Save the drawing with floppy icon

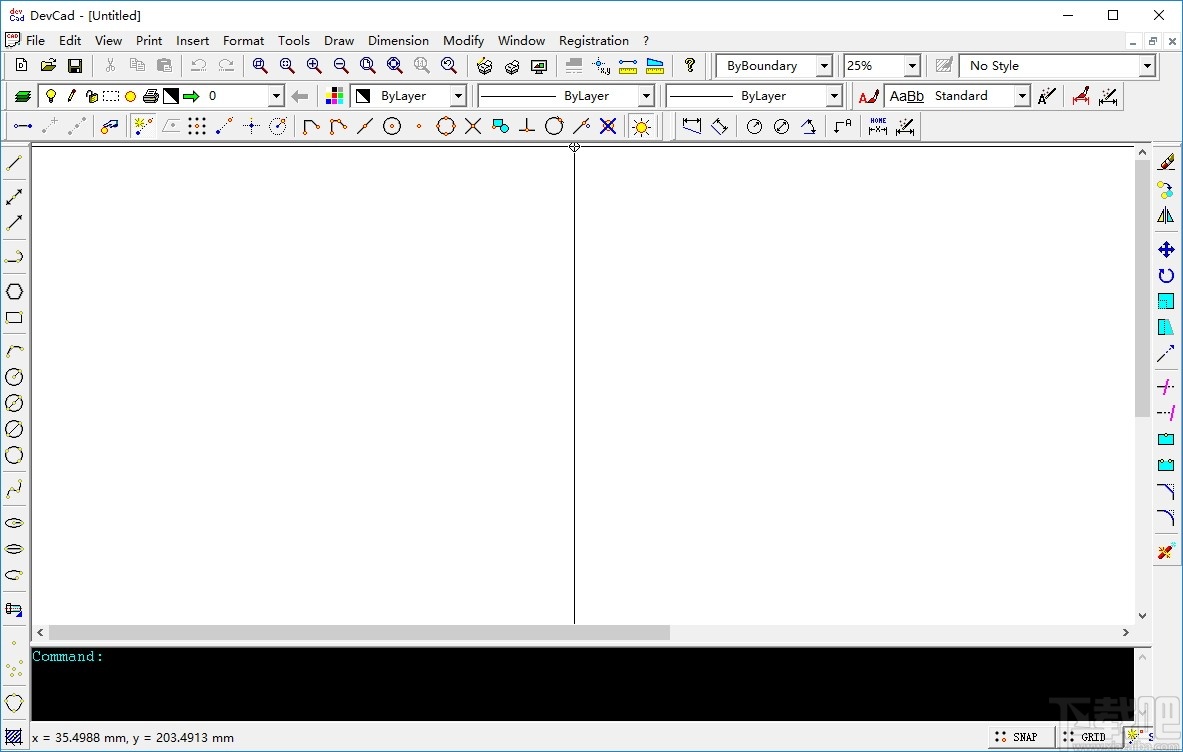(x=75, y=66)
